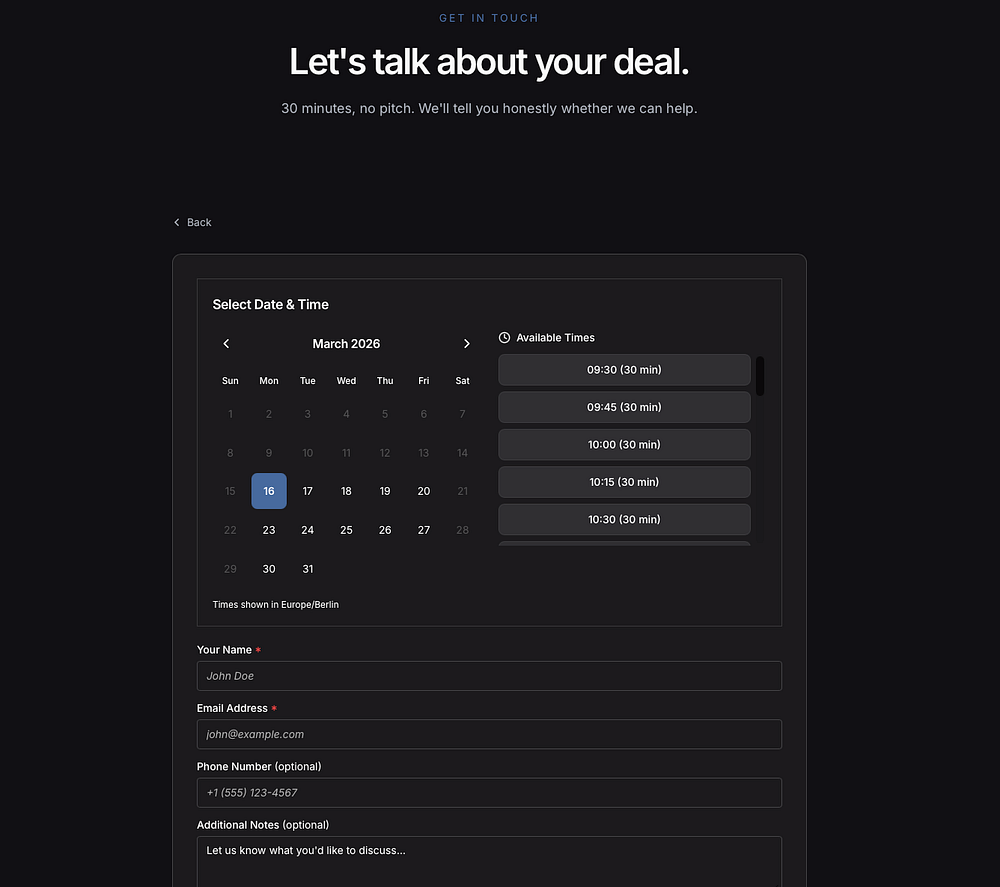Book the 10:30 (30 min) time slot

624,520
